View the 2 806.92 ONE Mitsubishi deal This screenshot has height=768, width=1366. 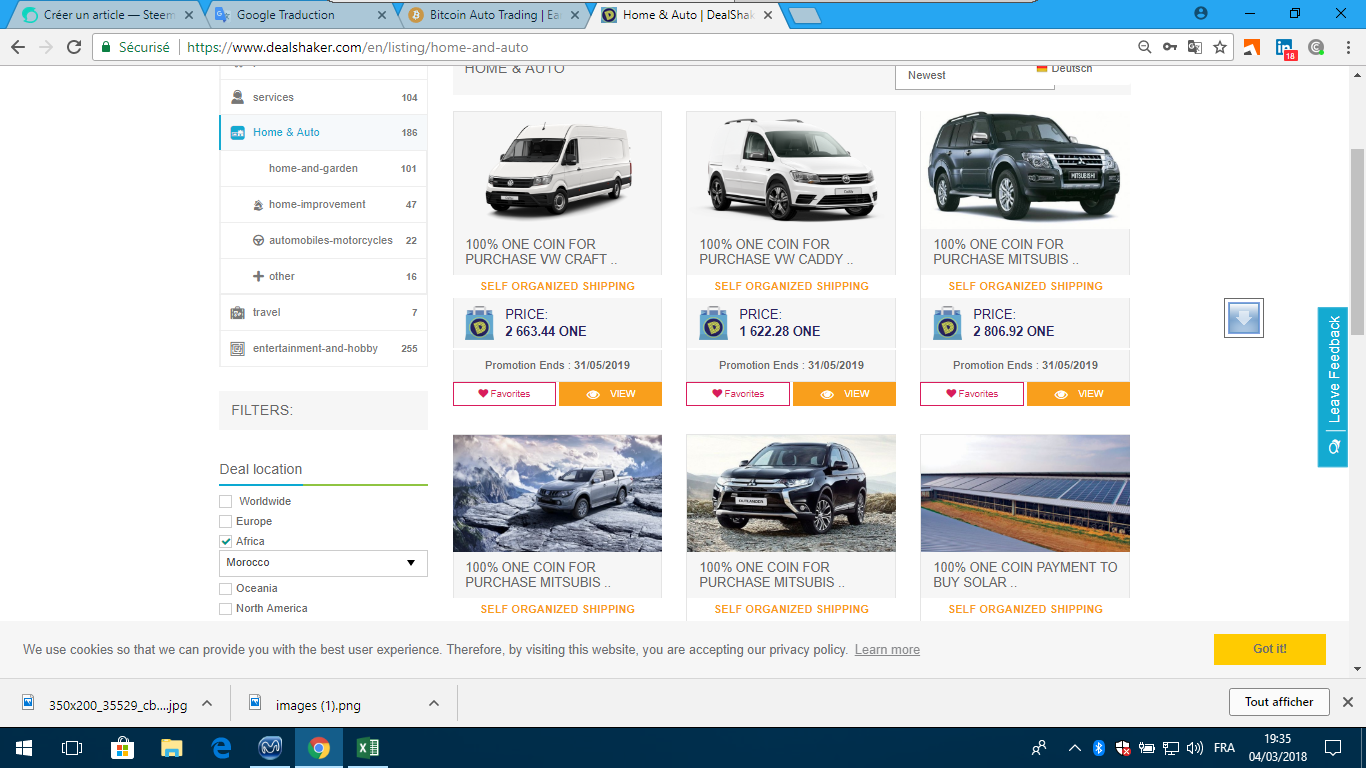(1078, 394)
